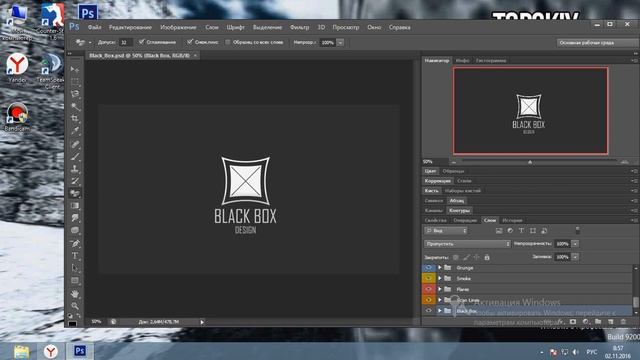Select the Crop tool

(75, 119)
